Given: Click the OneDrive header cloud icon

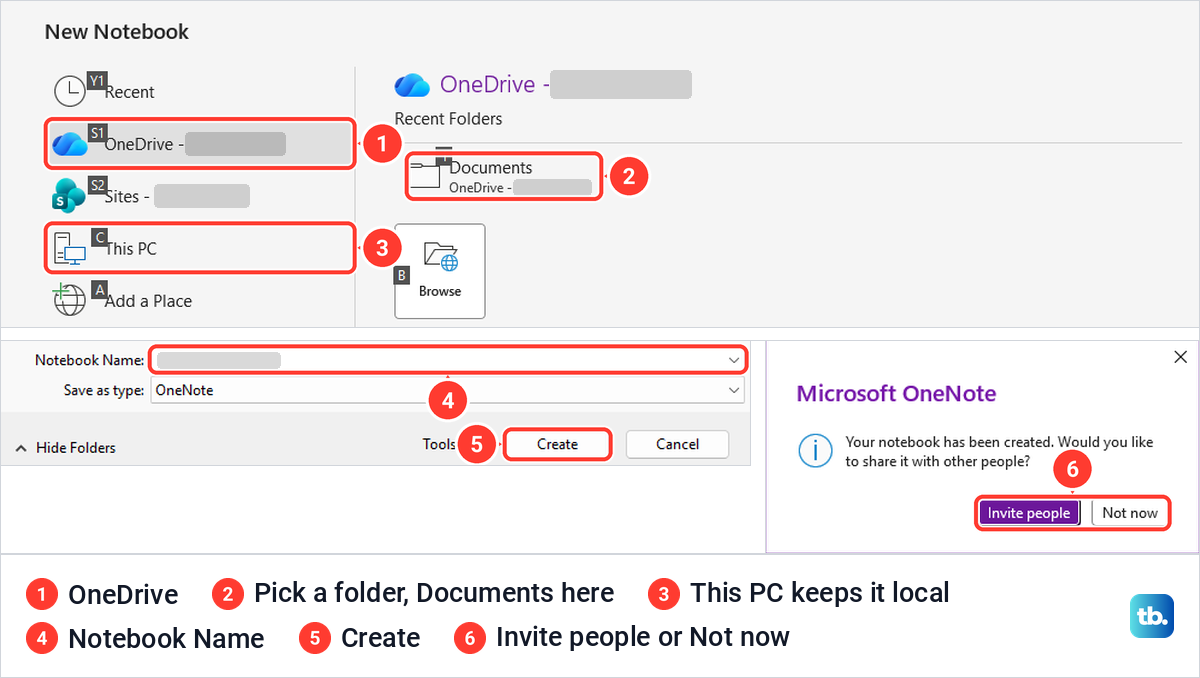Looking at the screenshot, I should (x=411, y=85).
